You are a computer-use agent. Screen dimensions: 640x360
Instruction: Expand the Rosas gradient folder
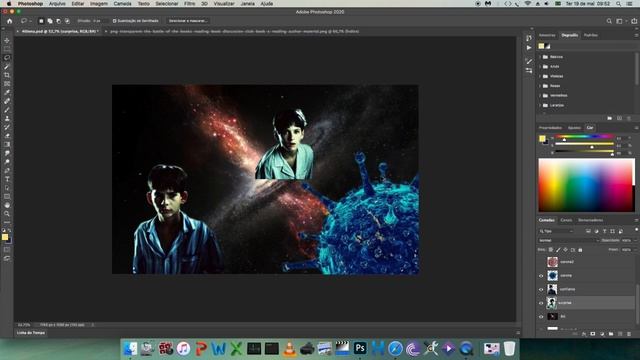coord(540,86)
